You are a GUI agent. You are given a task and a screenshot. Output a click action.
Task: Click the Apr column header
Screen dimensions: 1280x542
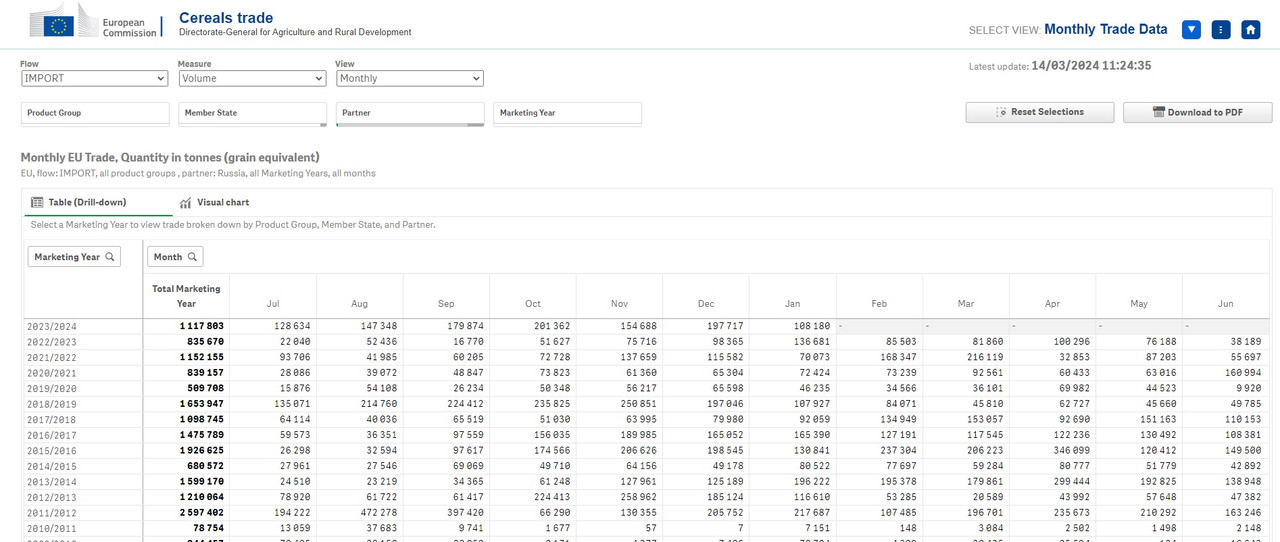point(1052,303)
